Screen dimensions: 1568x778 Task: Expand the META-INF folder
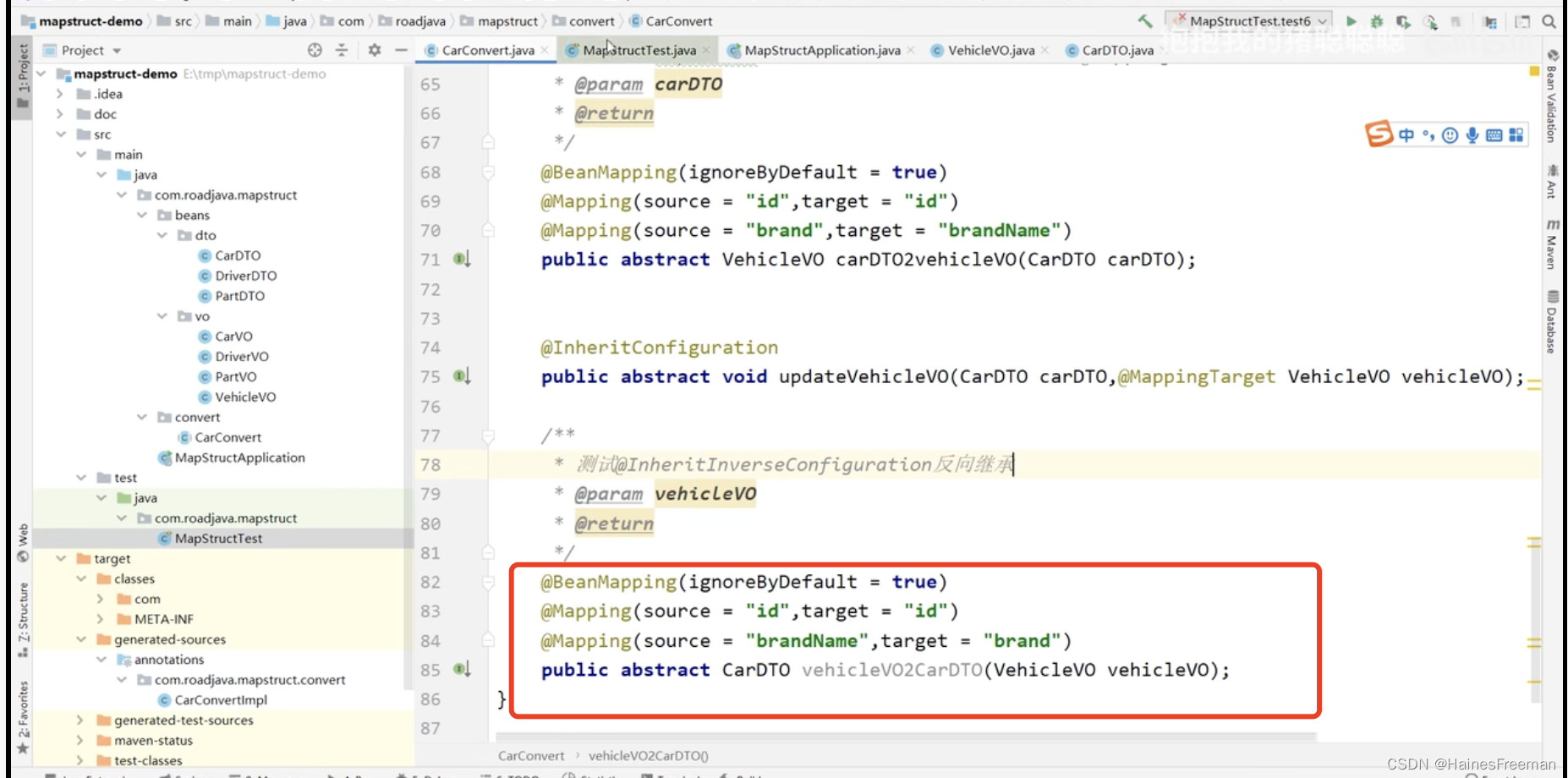pyautogui.click(x=101, y=619)
